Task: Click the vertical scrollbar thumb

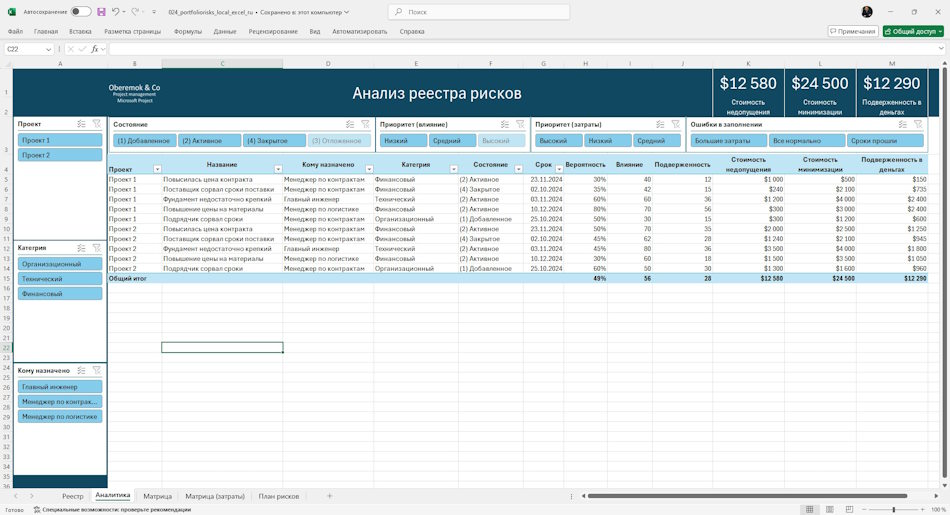Action: (944, 271)
